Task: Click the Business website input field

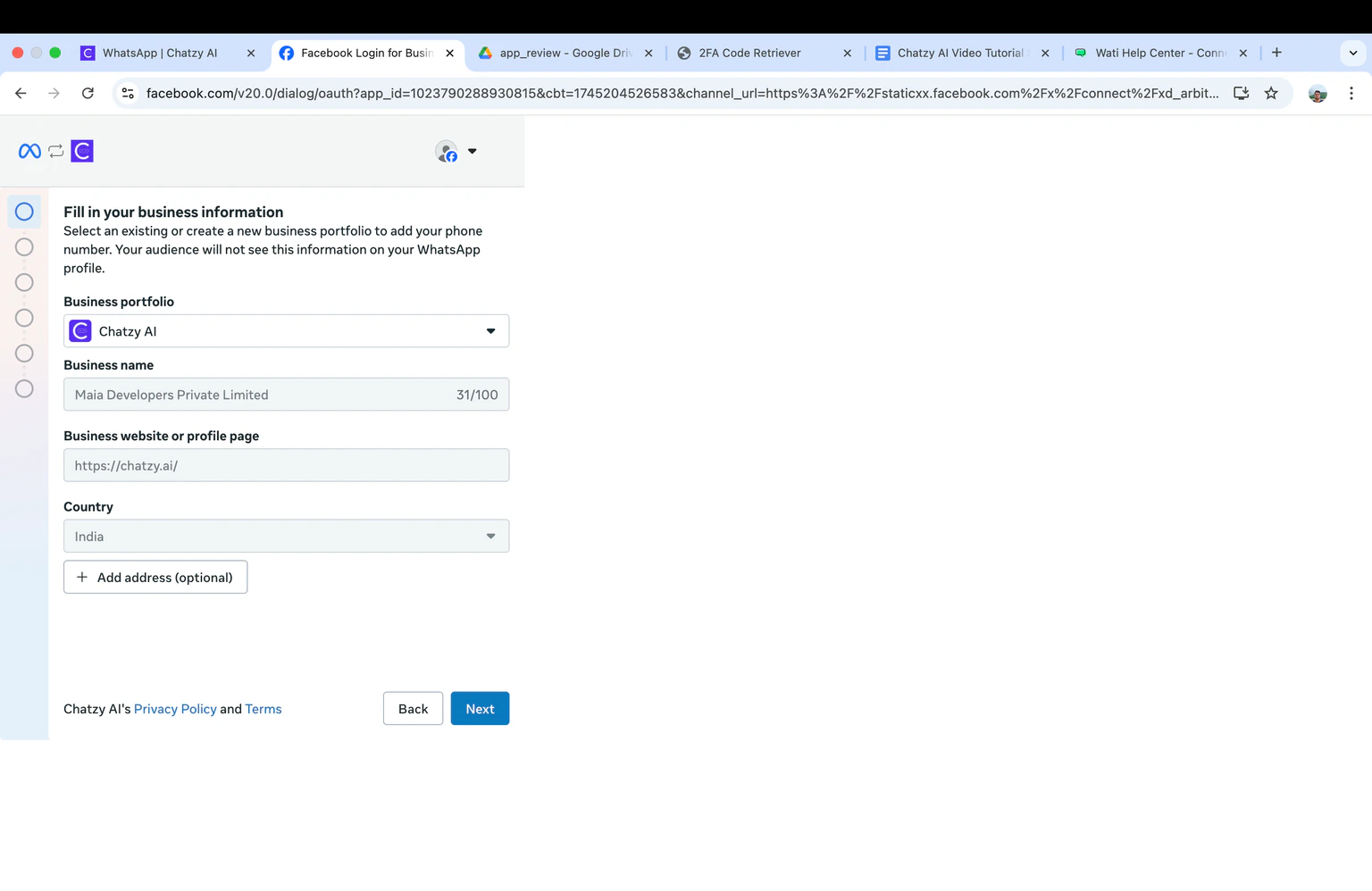Action: point(286,465)
